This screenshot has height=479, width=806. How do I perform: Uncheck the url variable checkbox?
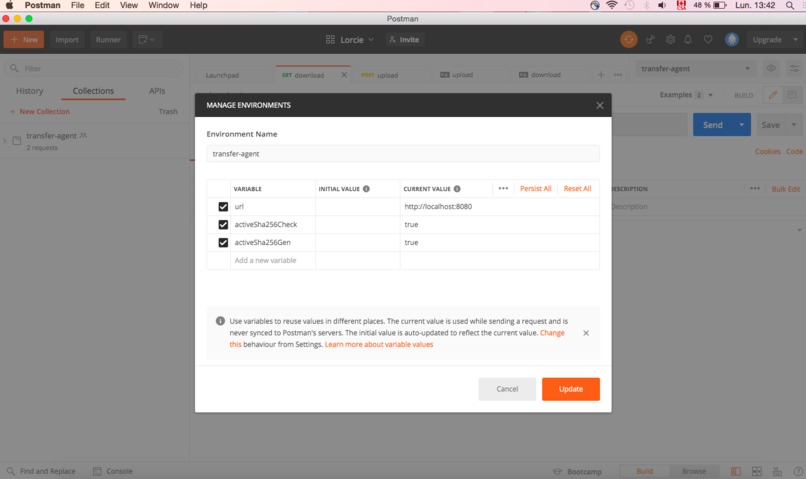click(223, 207)
